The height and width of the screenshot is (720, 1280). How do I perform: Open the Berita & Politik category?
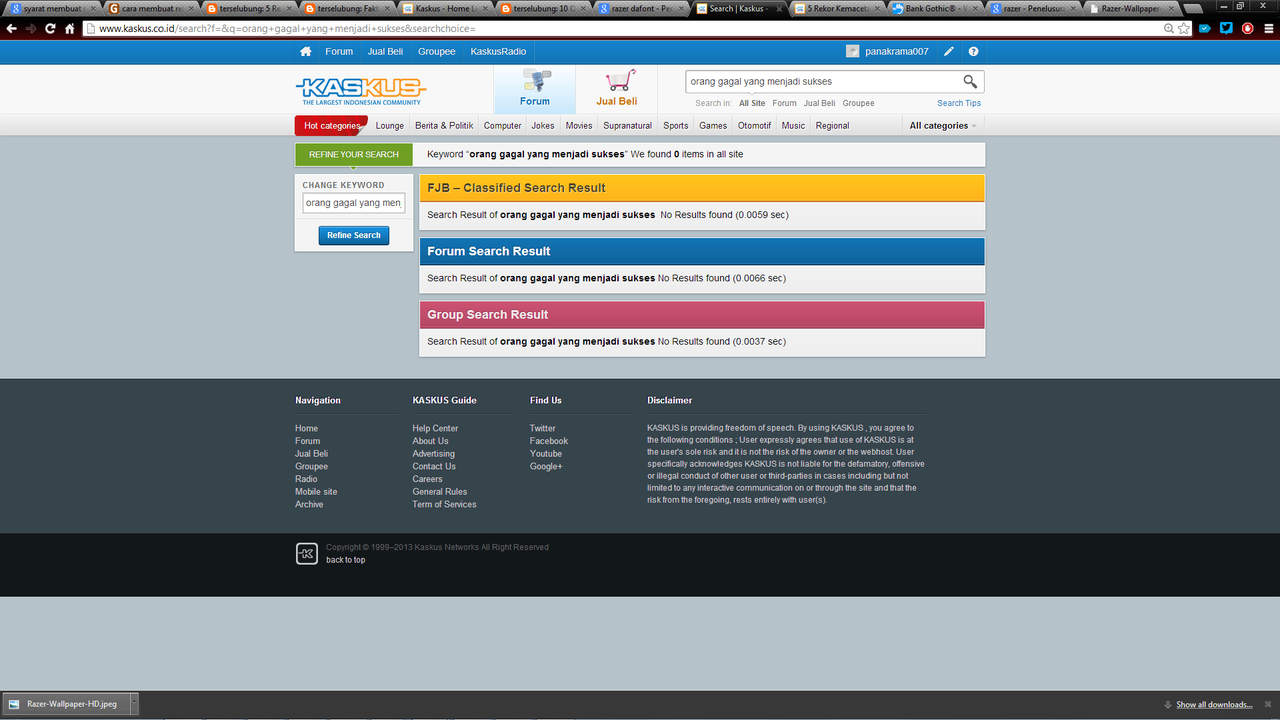point(444,126)
